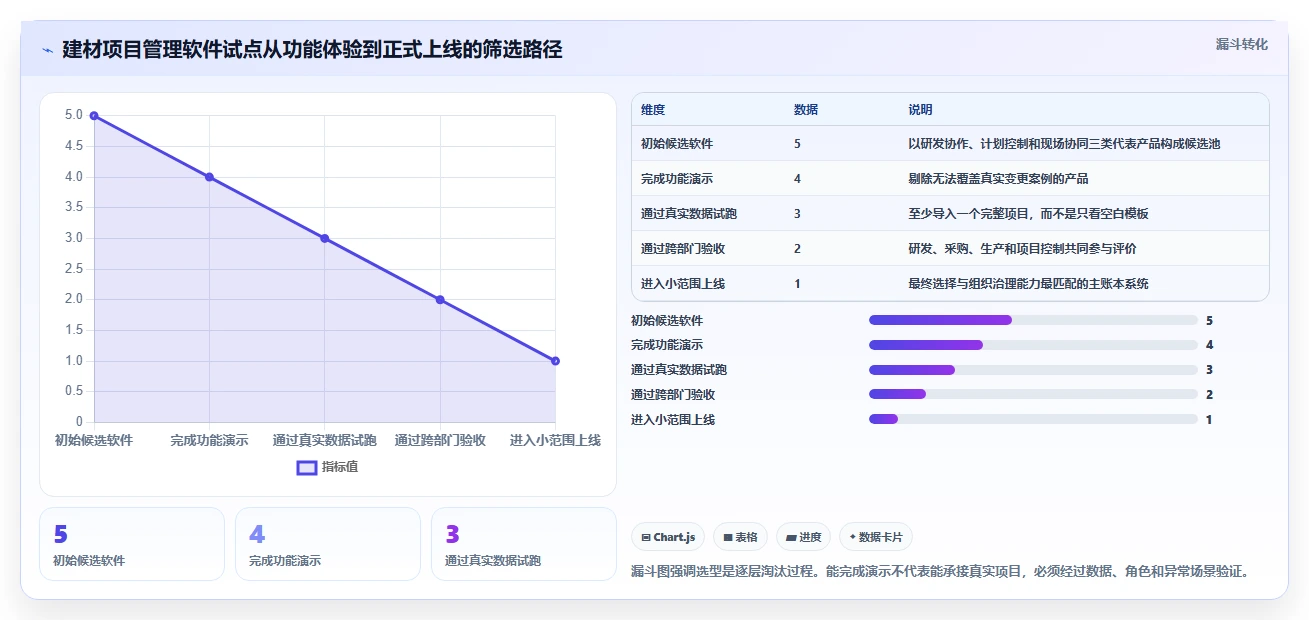
Task: Click the y-axis tick value 5.0
Action: pyautogui.click(x=74, y=115)
